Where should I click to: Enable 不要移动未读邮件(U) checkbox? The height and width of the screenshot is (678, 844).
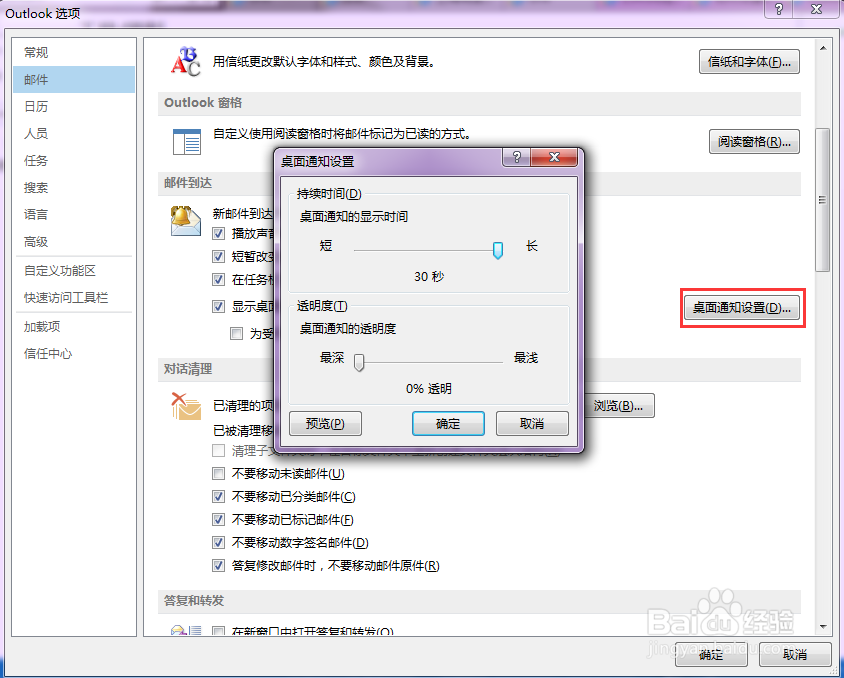coord(219,474)
